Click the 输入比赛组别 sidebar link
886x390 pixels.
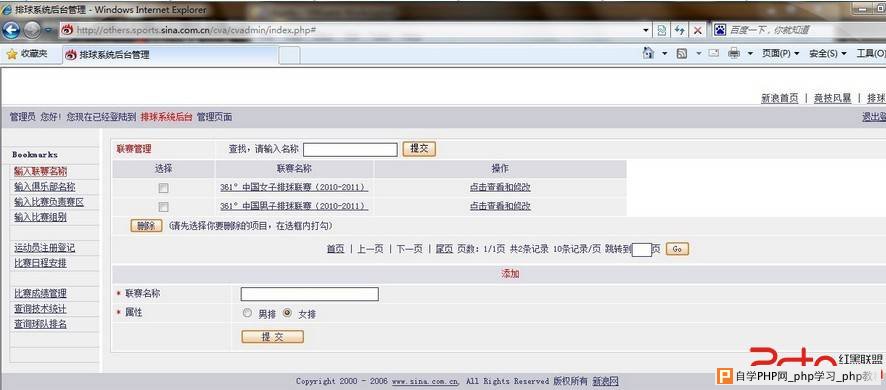pyautogui.click(x=41, y=217)
